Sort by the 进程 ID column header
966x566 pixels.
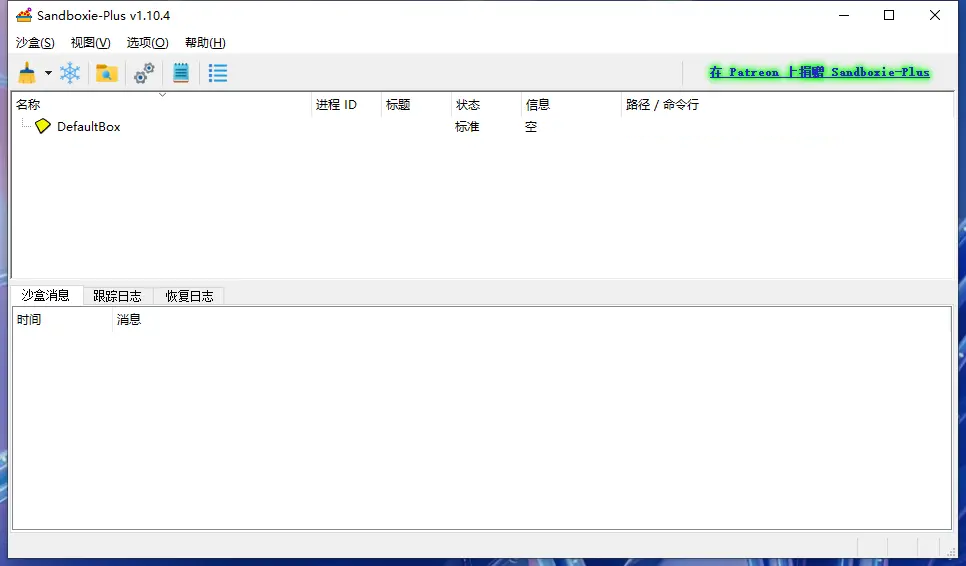(x=346, y=105)
